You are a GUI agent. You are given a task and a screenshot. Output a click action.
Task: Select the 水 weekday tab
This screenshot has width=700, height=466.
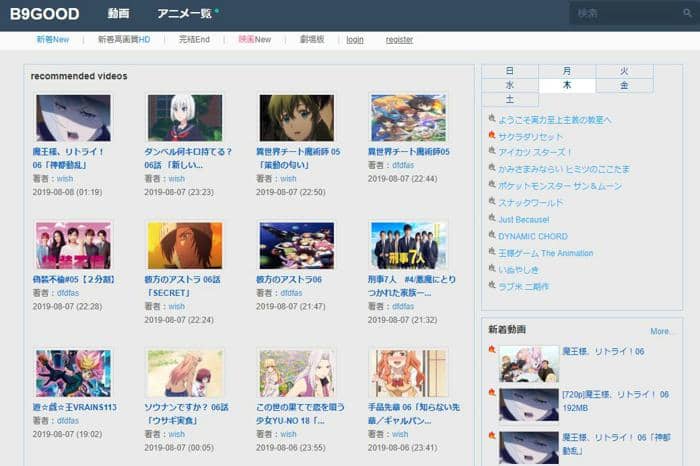tap(510, 85)
